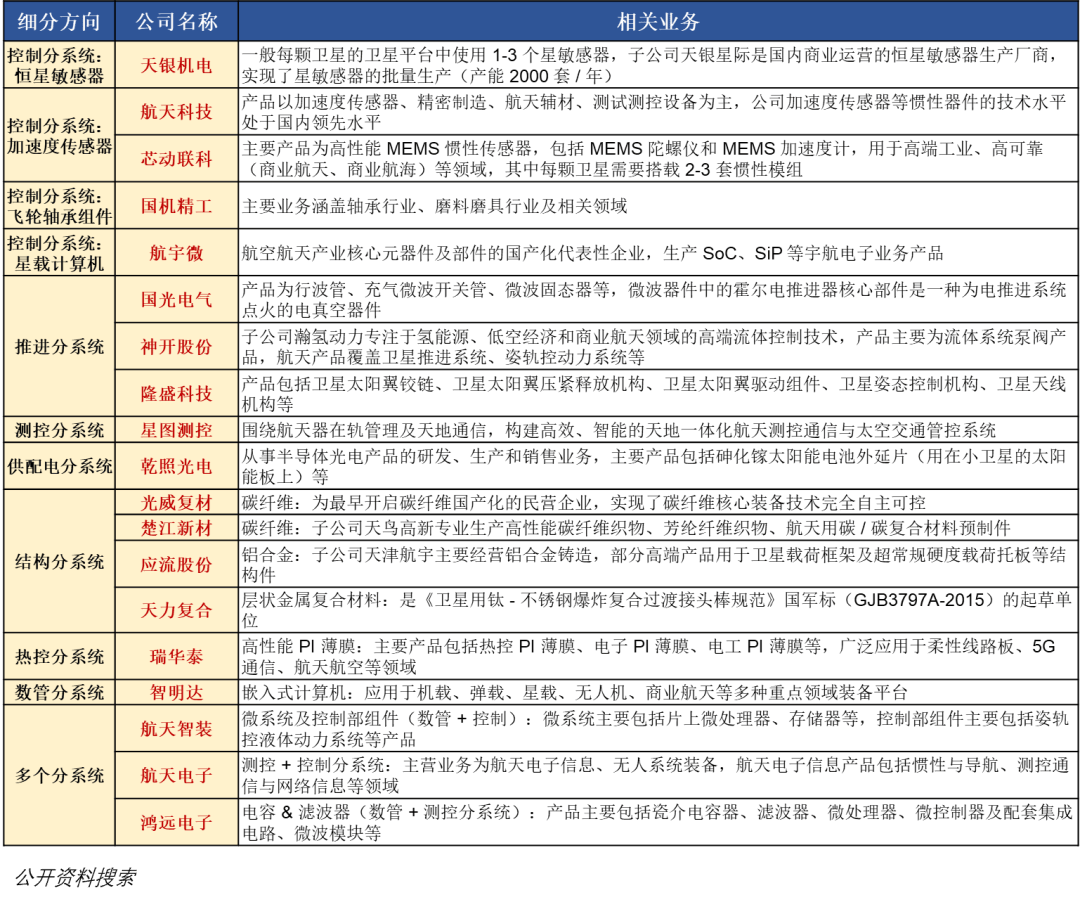Click the 热控分系统 category cell
Screen dimensions: 1080x902
coord(58,655)
